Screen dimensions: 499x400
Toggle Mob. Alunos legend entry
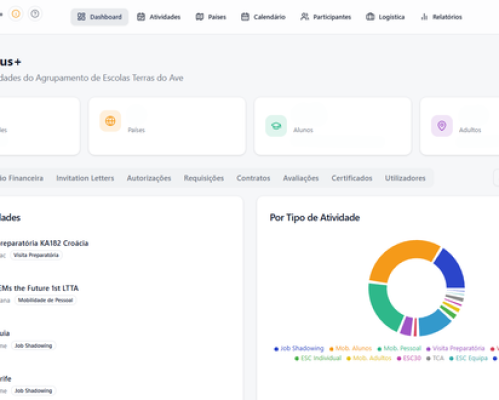(x=350, y=348)
